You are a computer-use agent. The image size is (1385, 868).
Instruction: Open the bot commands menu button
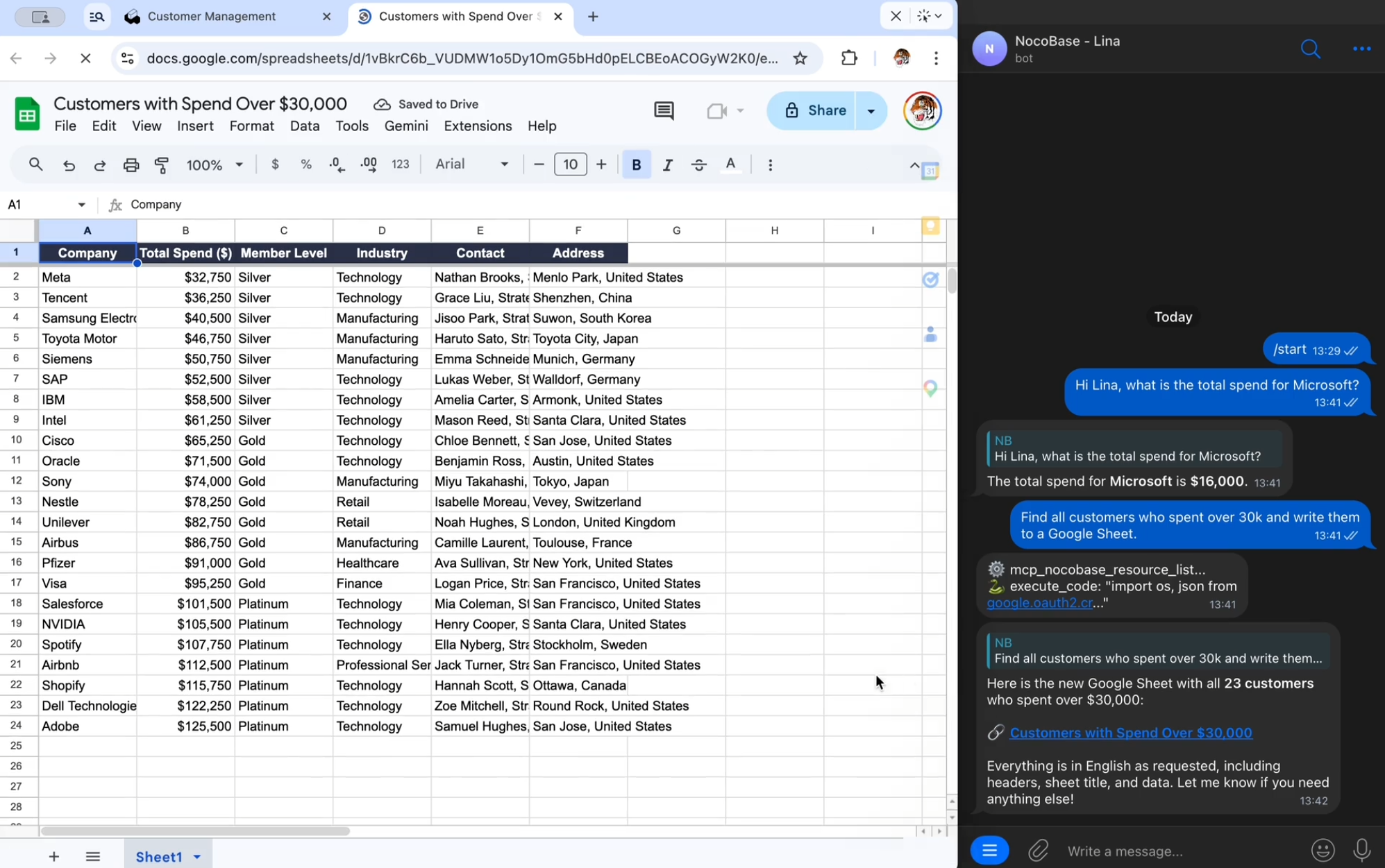click(x=989, y=850)
